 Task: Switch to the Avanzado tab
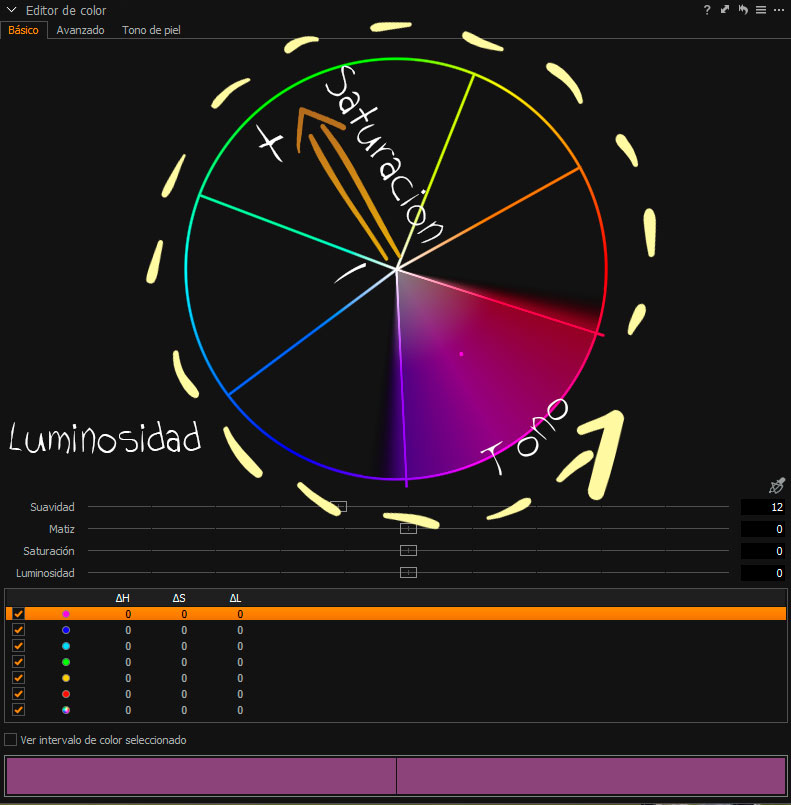[80, 30]
